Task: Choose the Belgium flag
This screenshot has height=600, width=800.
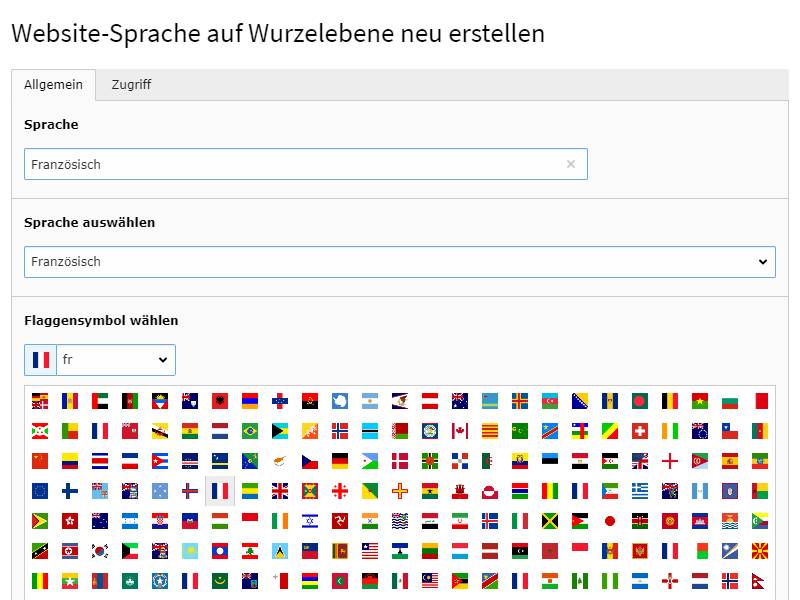Action: click(x=670, y=401)
